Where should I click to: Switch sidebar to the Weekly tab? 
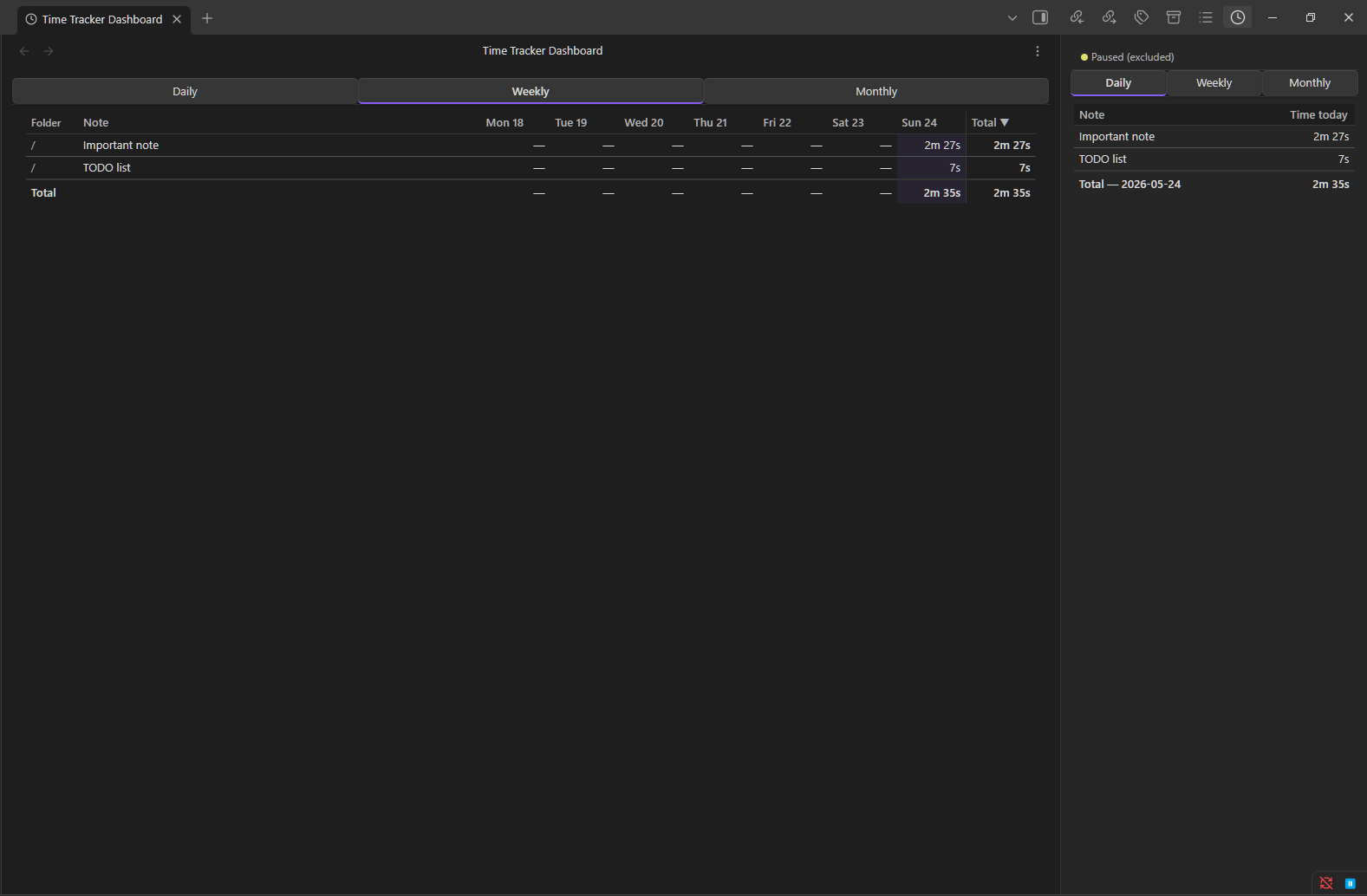click(1214, 83)
